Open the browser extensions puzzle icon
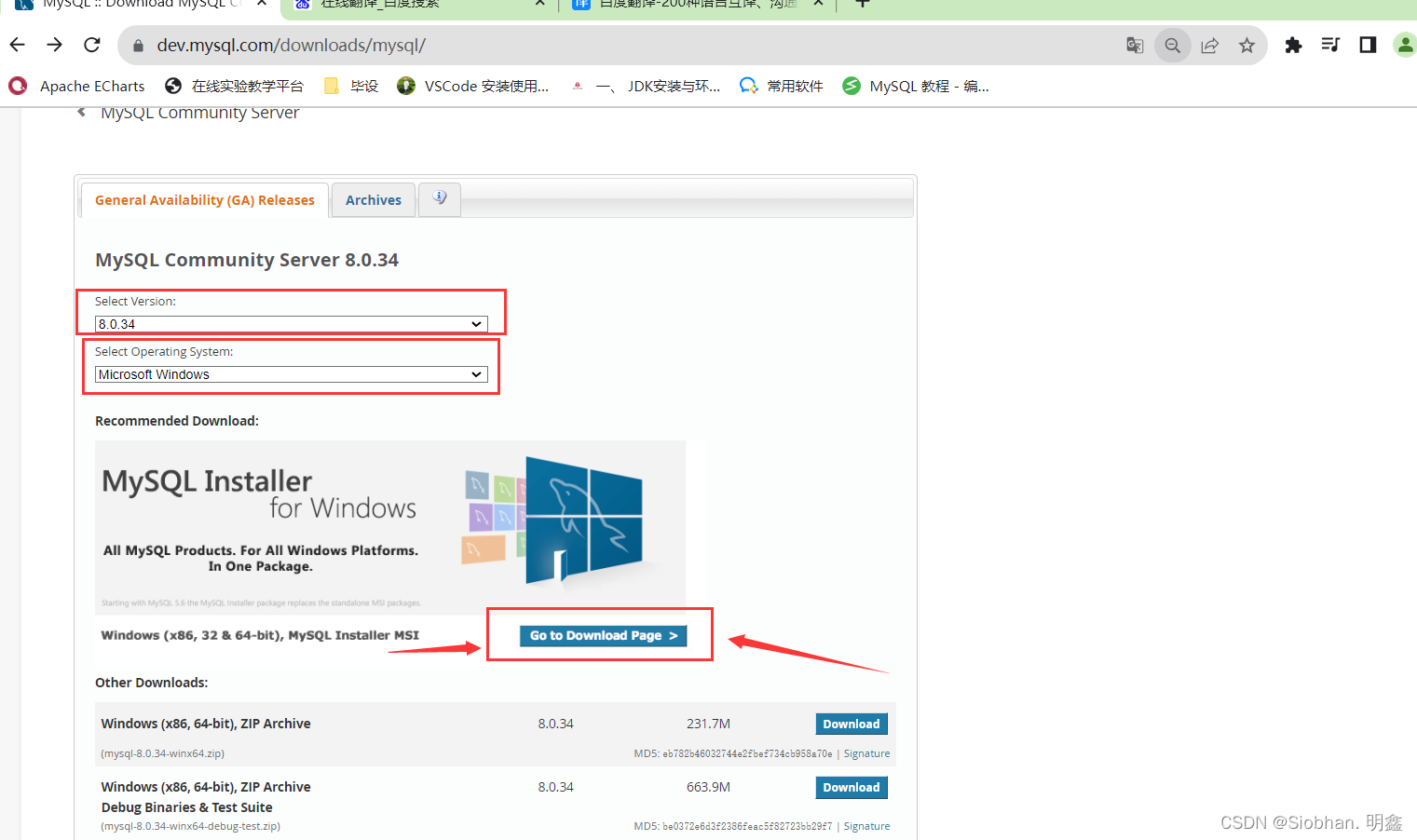The width and height of the screenshot is (1417, 840). pyautogui.click(x=1293, y=45)
